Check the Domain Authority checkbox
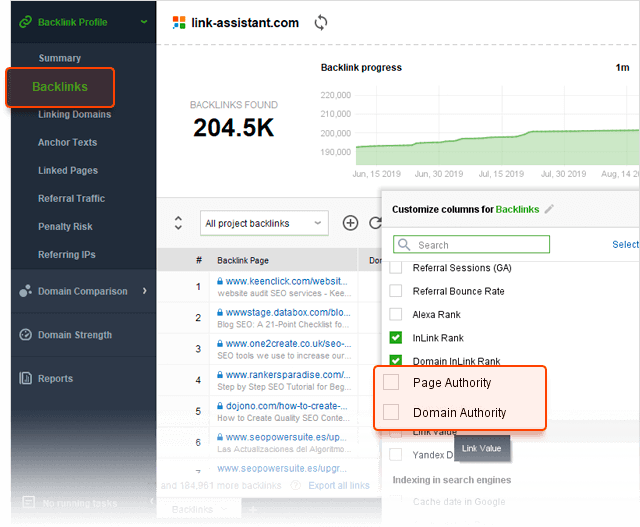Image resolution: width=640 pixels, height=527 pixels. click(x=391, y=412)
